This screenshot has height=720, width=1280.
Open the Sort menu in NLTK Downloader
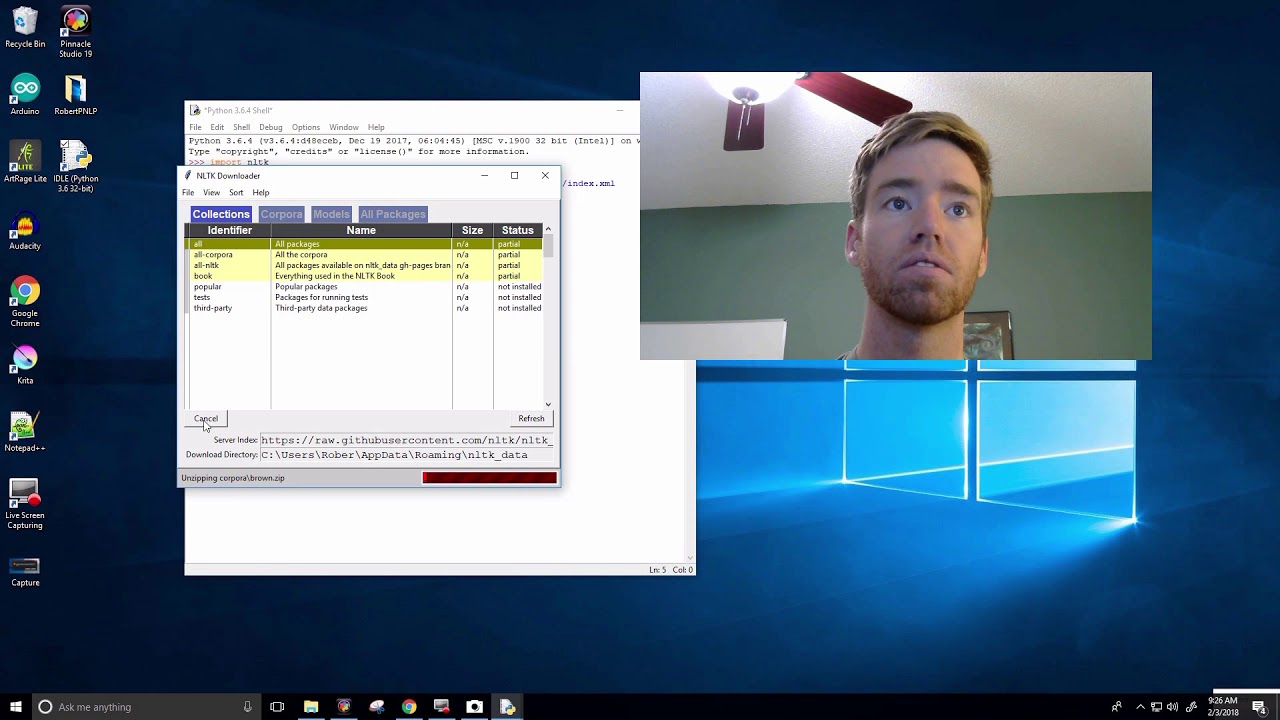point(236,192)
